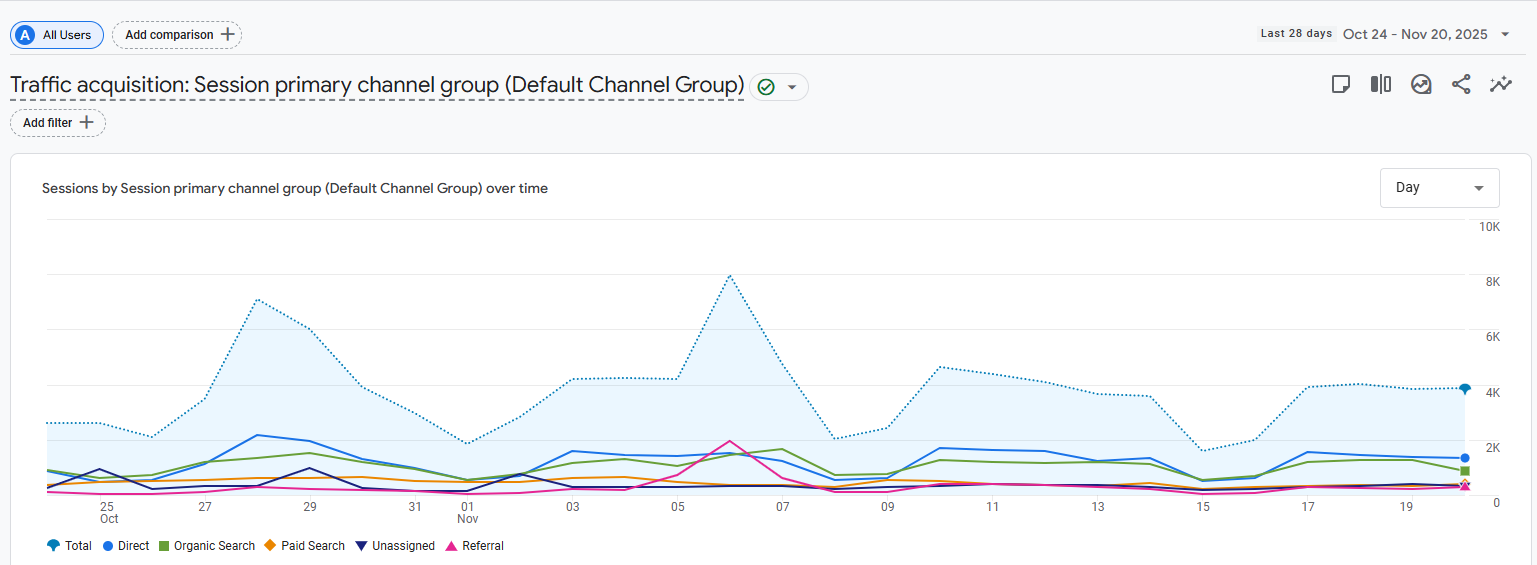Click the Total endpoint marker on chart
The image size is (1537, 565).
(1464, 388)
